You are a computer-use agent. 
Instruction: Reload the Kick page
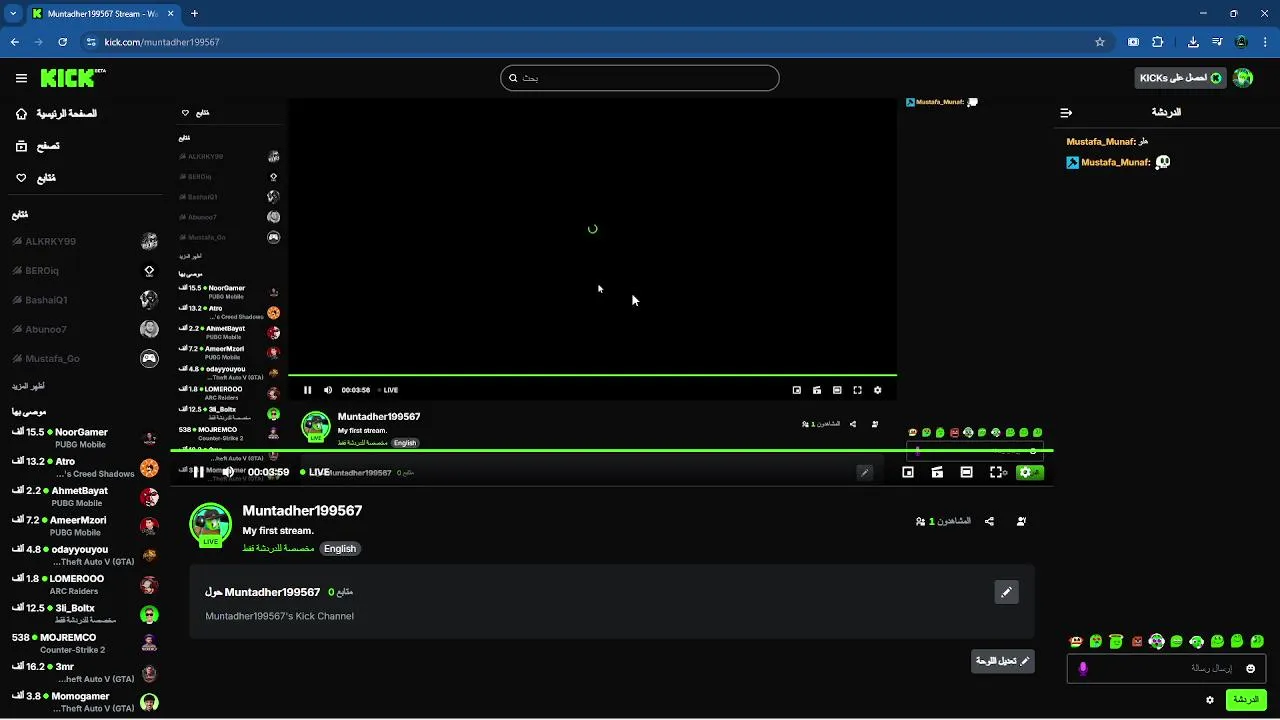pyautogui.click(x=63, y=42)
